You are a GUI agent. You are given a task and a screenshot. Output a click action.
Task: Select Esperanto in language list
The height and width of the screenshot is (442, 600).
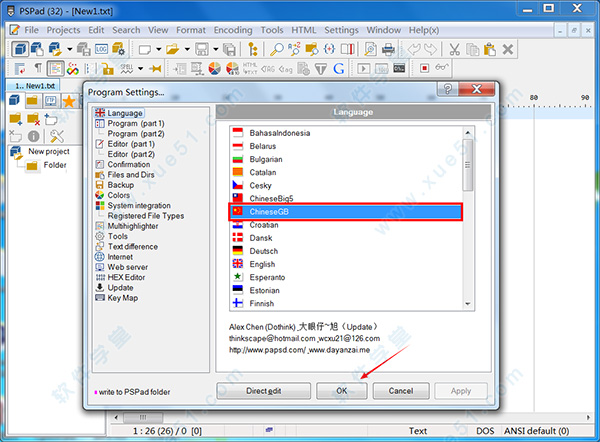click(x=267, y=277)
